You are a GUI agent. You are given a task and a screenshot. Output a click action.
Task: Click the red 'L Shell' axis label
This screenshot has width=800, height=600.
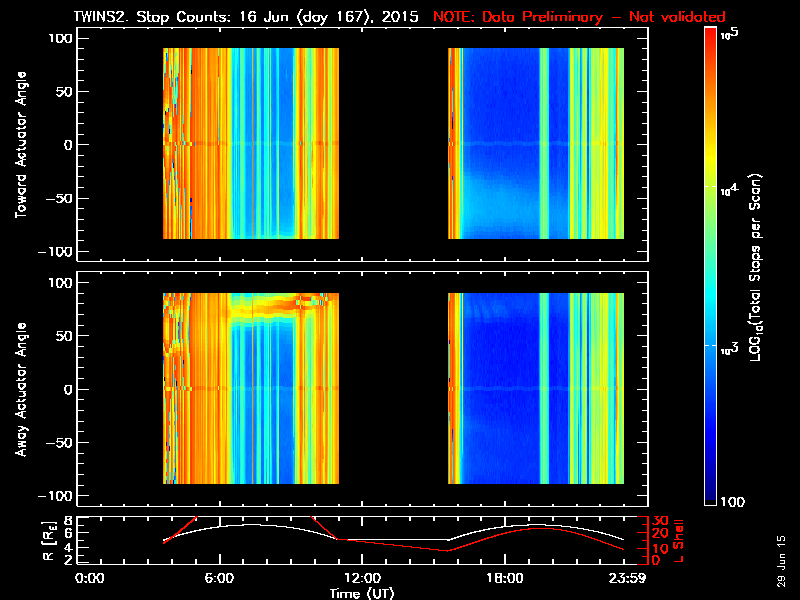tap(678, 541)
